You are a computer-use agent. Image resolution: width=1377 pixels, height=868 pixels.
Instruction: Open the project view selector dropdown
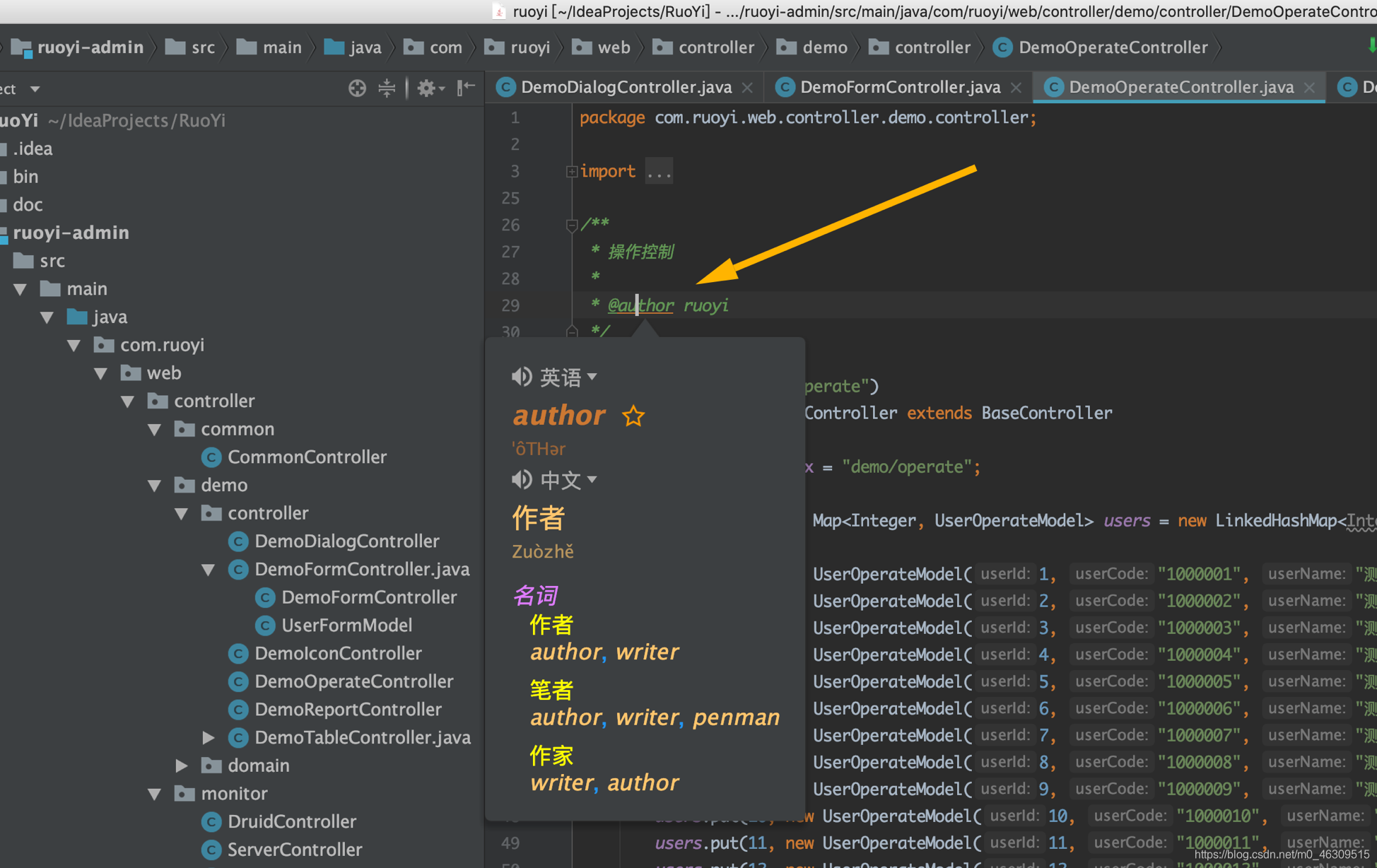[x=35, y=89]
